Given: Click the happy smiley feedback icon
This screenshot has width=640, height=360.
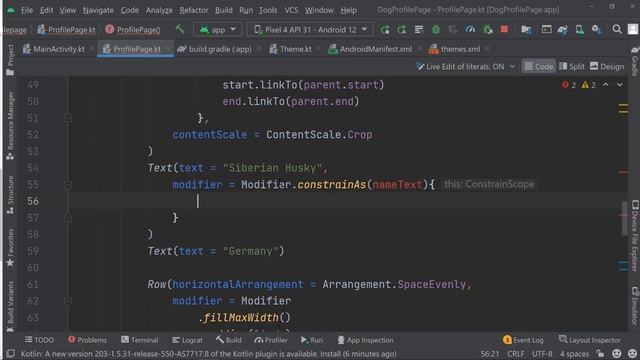Looking at the screenshot, I should pos(617,353).
